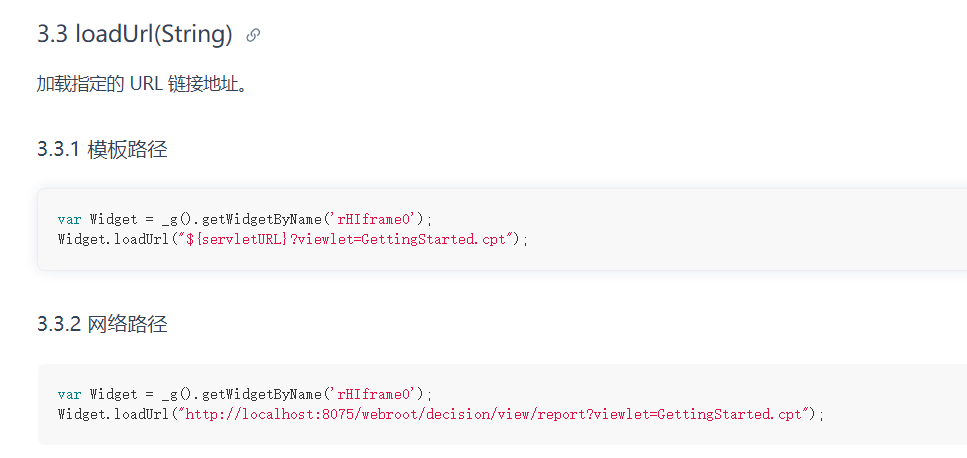This screenshot has width=967, height=458.
Task: Click the _g() call in the first code block
Action: click(x=179, y=220)
